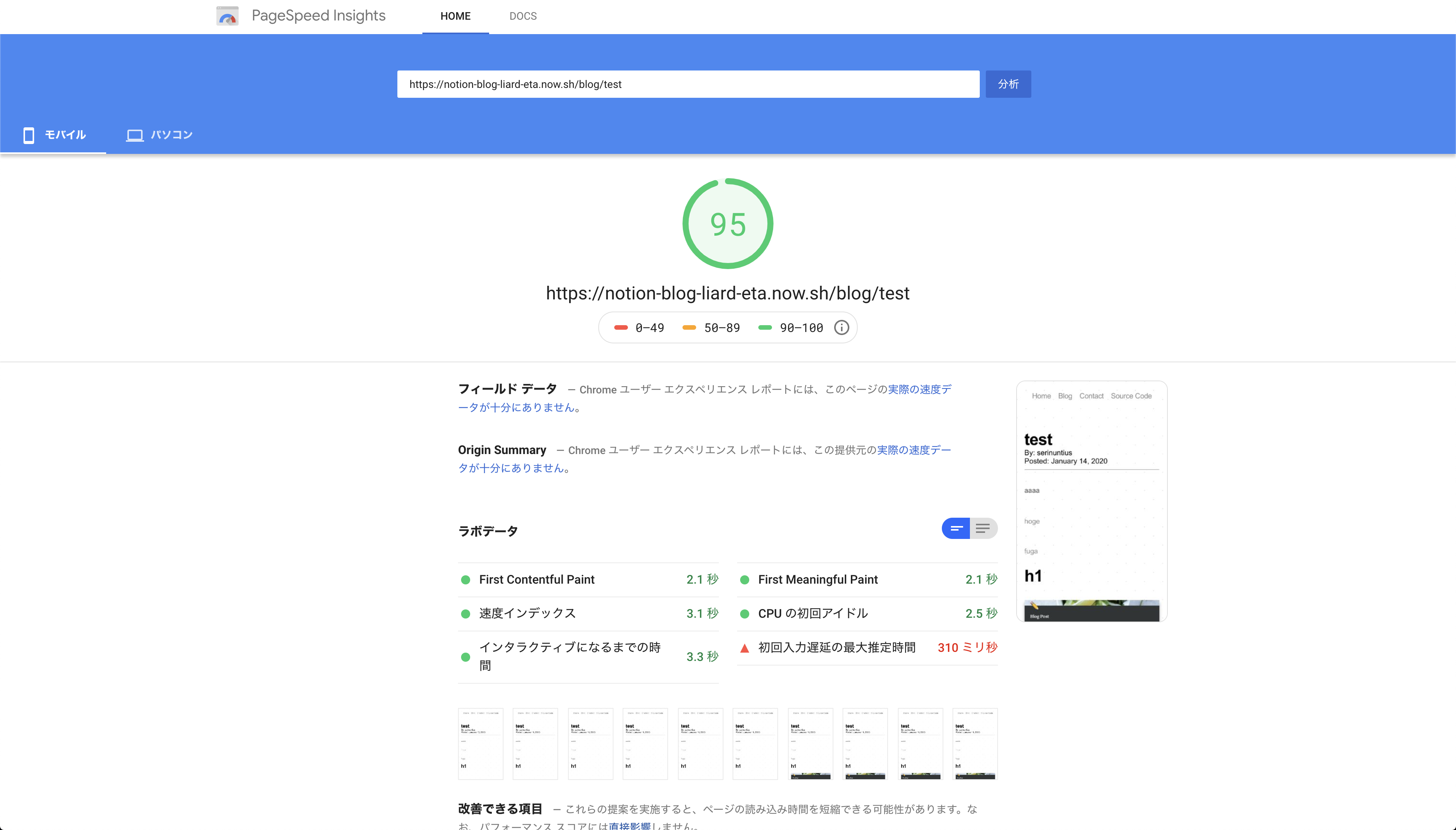The image size is (1456, 830).
Task: Switch lab data to compact view
Action: coord(956,528)
